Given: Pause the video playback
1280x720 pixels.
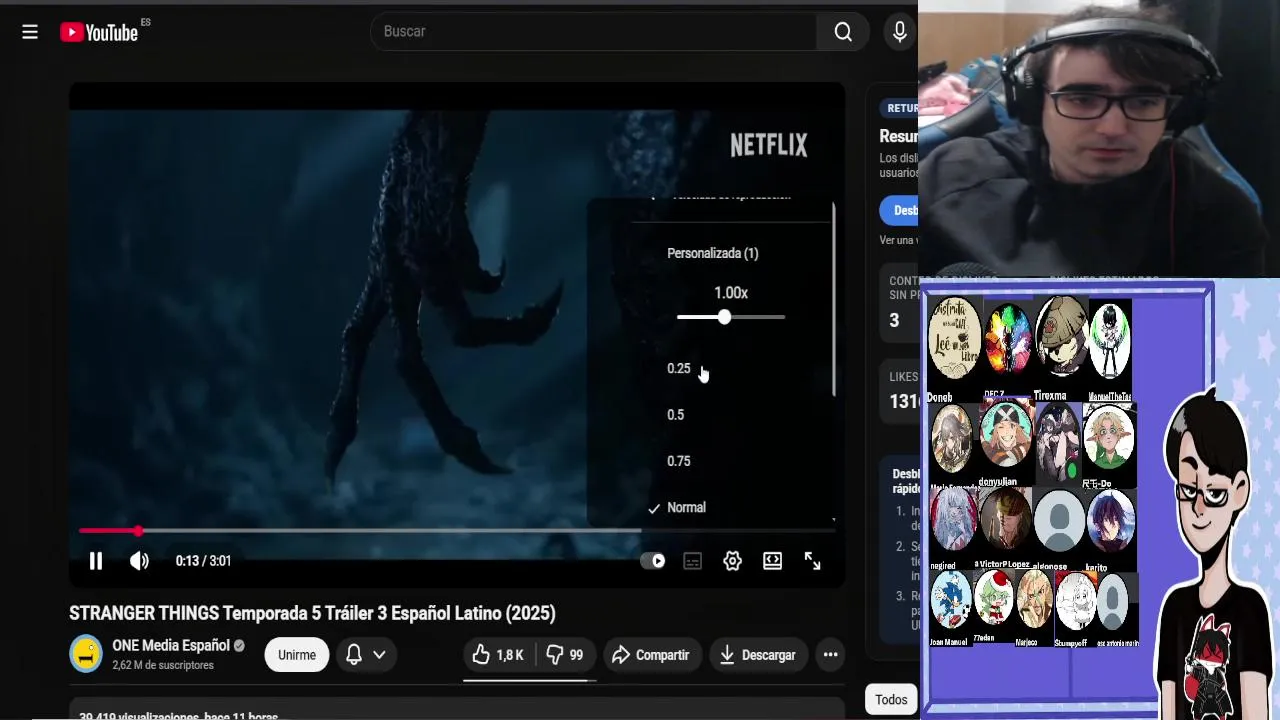Looking at the screenshot, I should point(96,561).
